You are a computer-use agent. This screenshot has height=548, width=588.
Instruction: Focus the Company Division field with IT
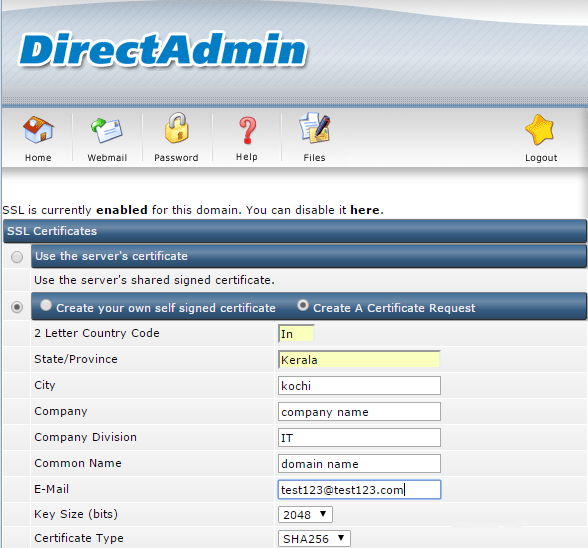click(359, 438)
